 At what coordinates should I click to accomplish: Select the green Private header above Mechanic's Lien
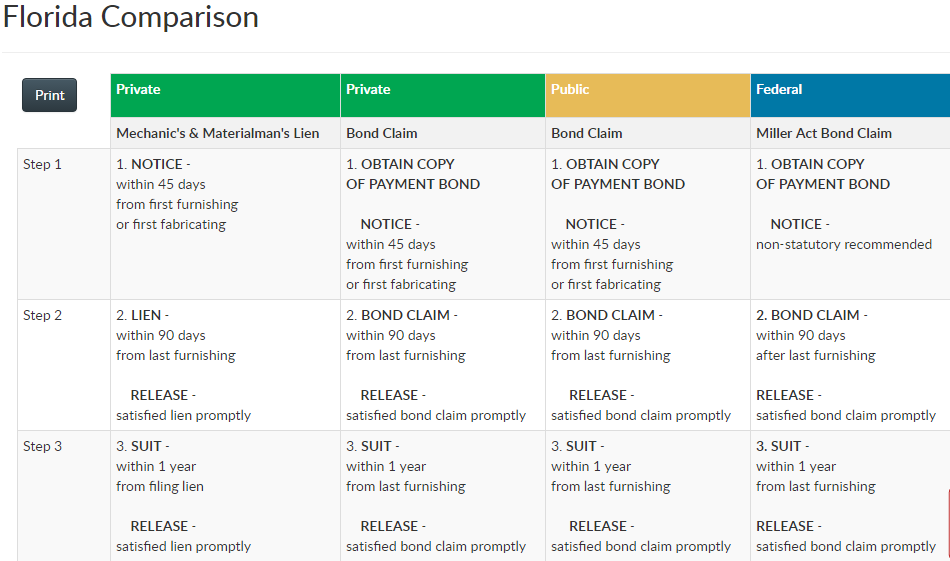click(138, 90)
